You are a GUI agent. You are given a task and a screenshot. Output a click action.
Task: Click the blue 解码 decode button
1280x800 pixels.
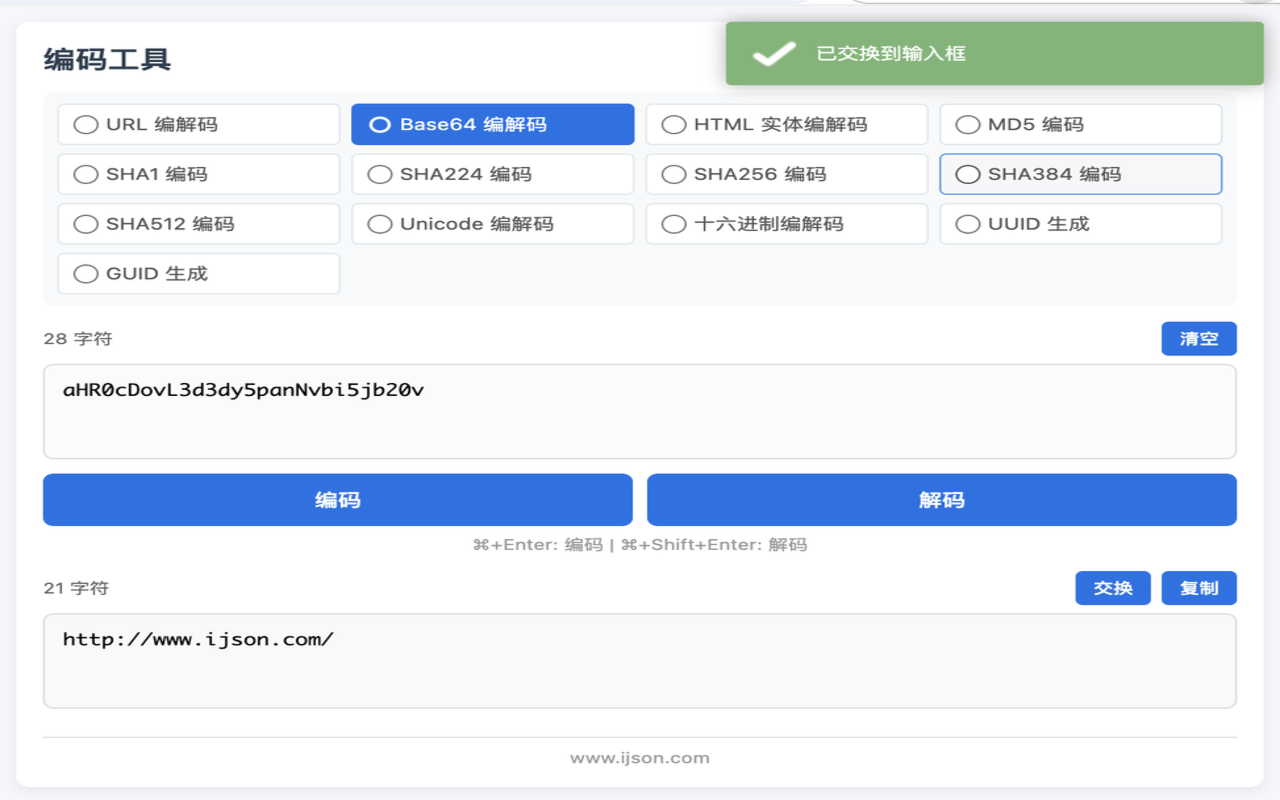(942, 500)
